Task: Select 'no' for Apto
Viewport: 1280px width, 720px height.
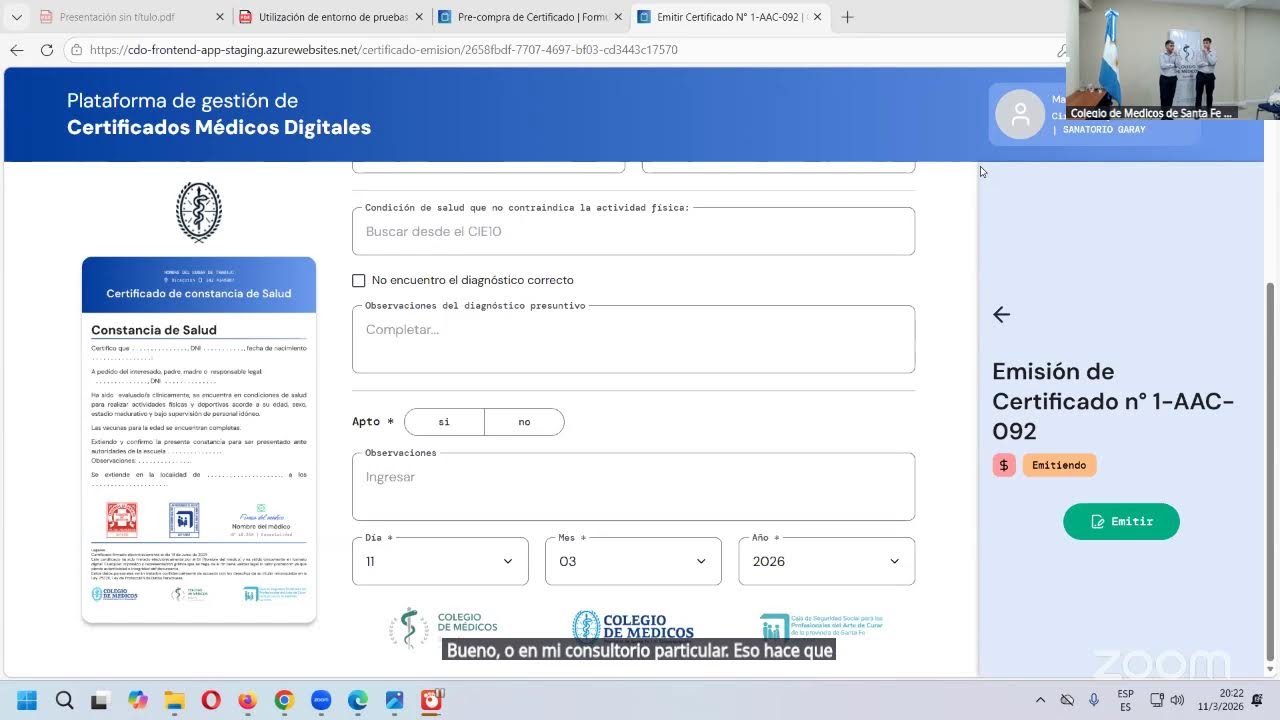Action: [x=524, y=422]
